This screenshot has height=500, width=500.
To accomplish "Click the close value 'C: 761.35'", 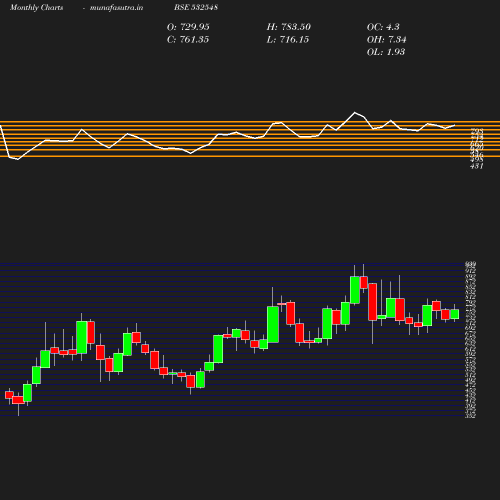I will pyautogui.click(x=188, y=40).
